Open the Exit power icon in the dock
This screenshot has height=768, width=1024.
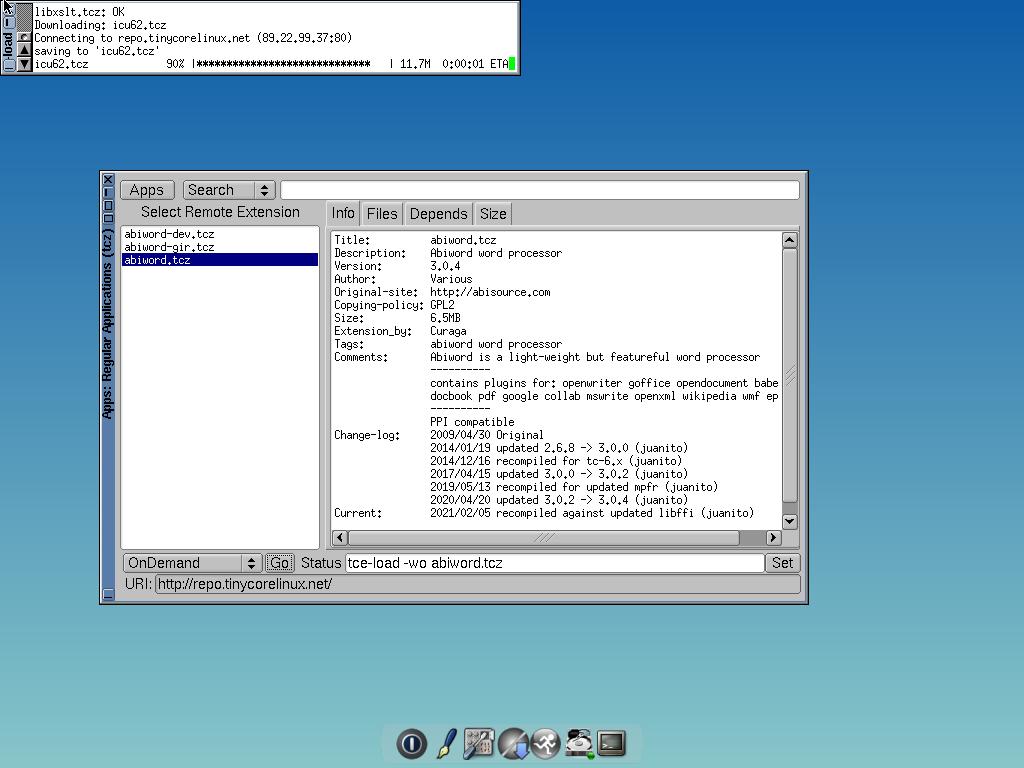(411, 743)
